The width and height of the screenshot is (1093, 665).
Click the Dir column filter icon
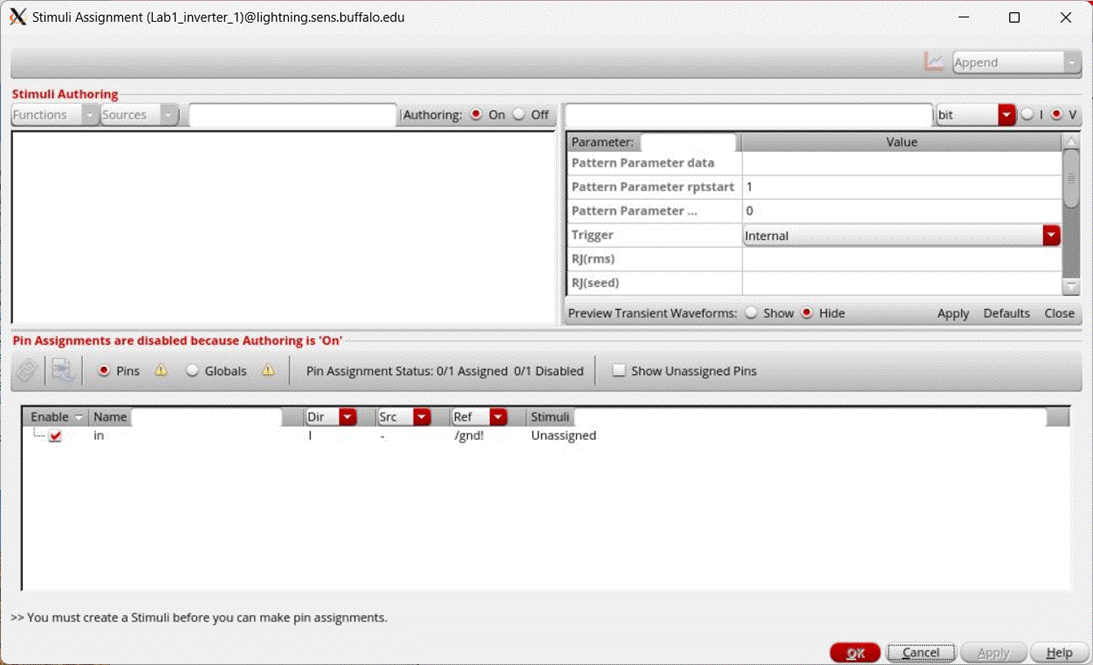coord(347,416)
